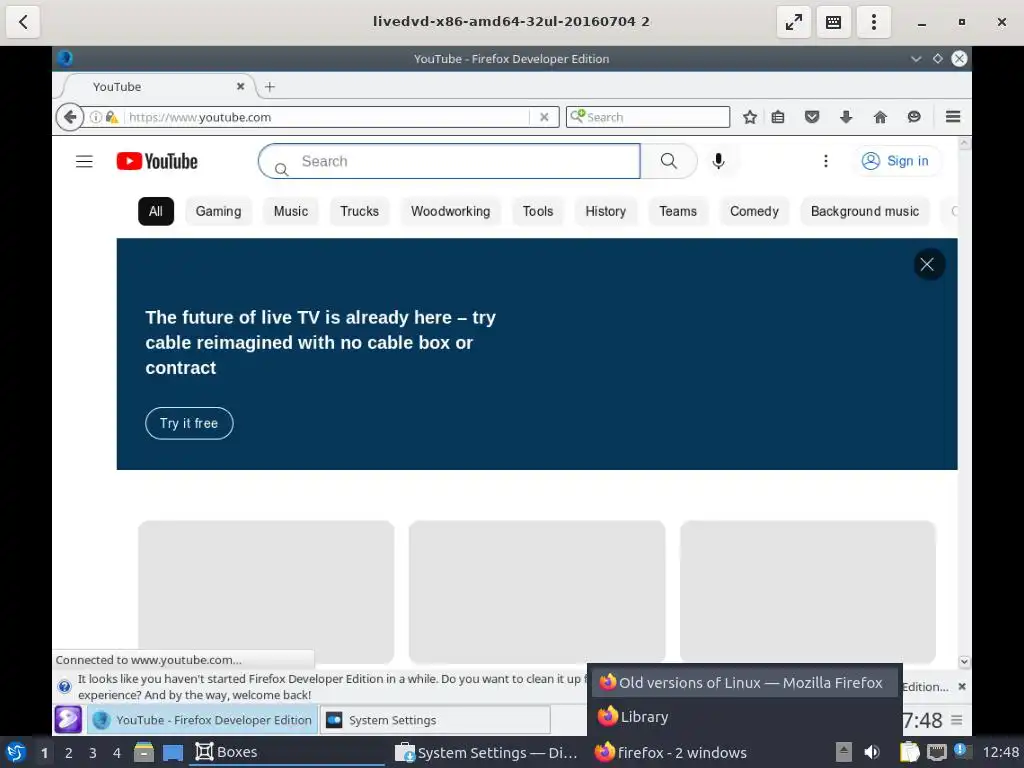Switch to virtual desktop 4
This screenshot has width=1024, height=768.
pyautogui.click(x=117, y=753)
